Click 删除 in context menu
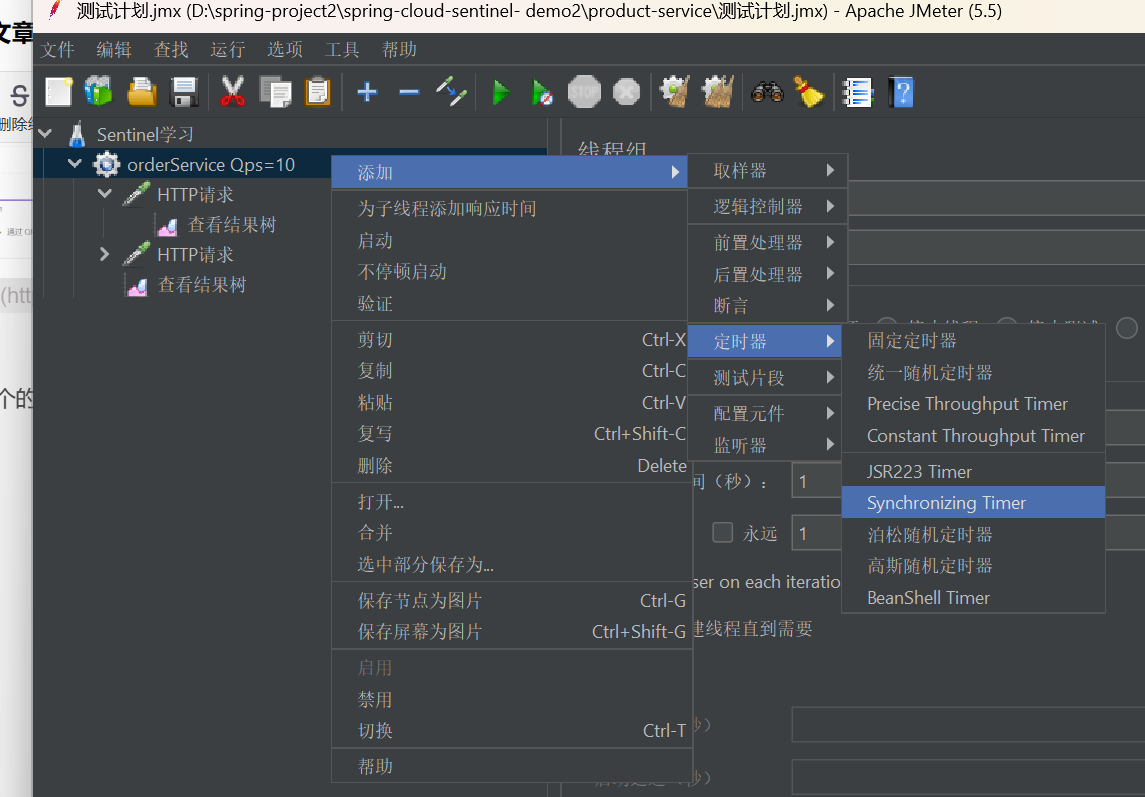The width and height of the screenshot is (1145, 797). [x=511, y=465]
